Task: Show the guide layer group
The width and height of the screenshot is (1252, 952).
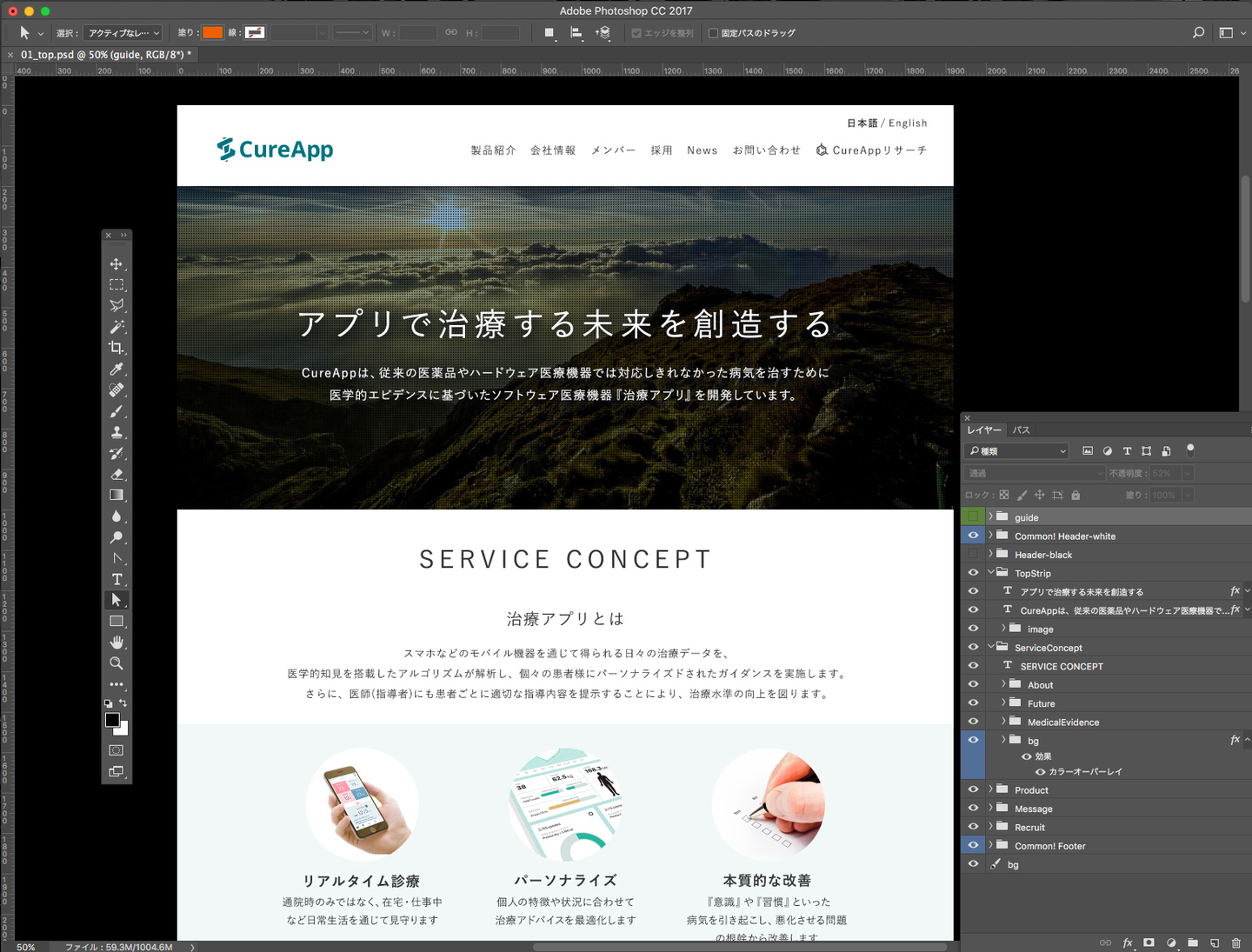Action: [x=973, y=517]
